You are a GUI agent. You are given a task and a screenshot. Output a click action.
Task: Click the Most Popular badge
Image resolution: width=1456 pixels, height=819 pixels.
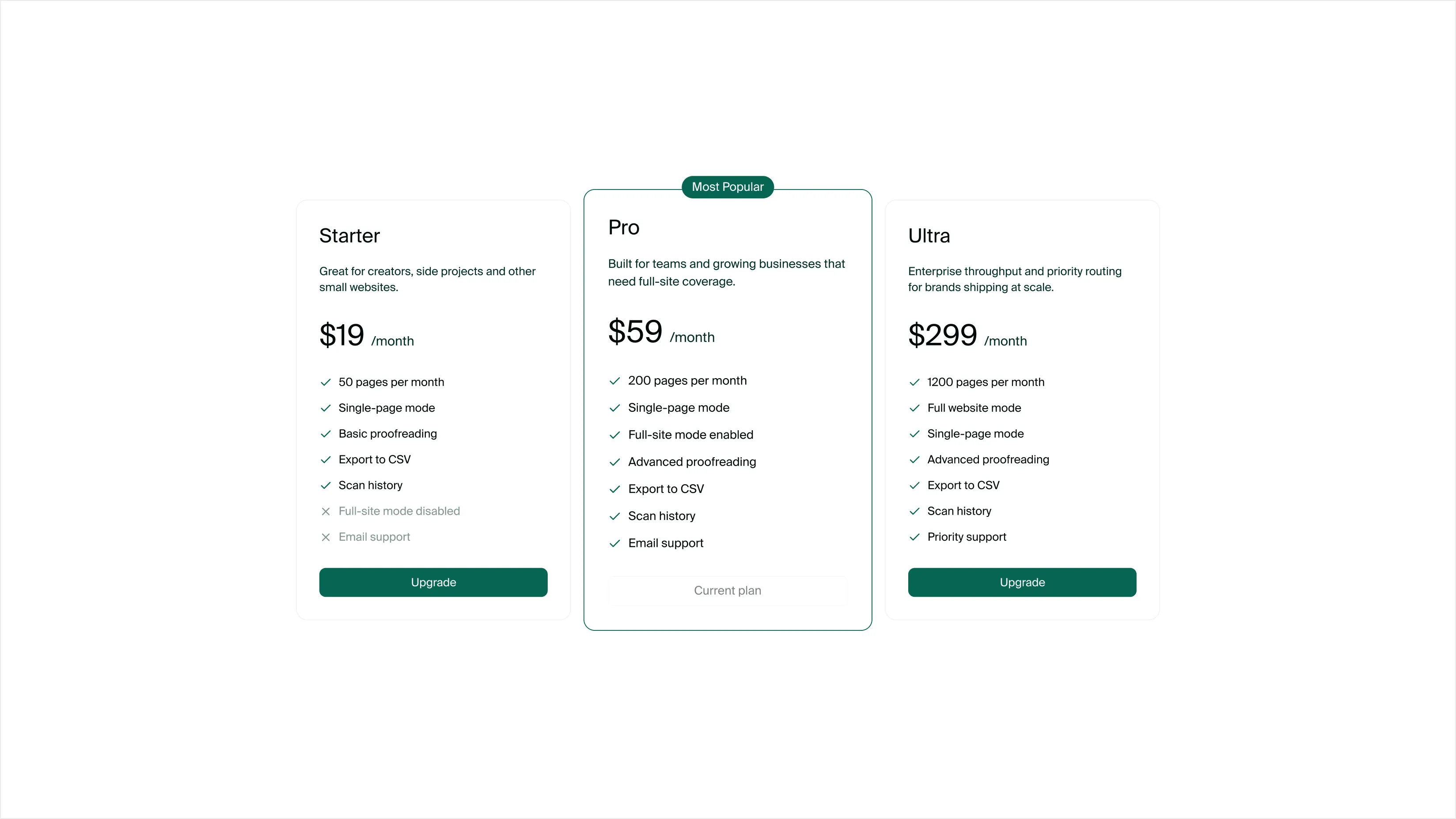click(728, 187)
